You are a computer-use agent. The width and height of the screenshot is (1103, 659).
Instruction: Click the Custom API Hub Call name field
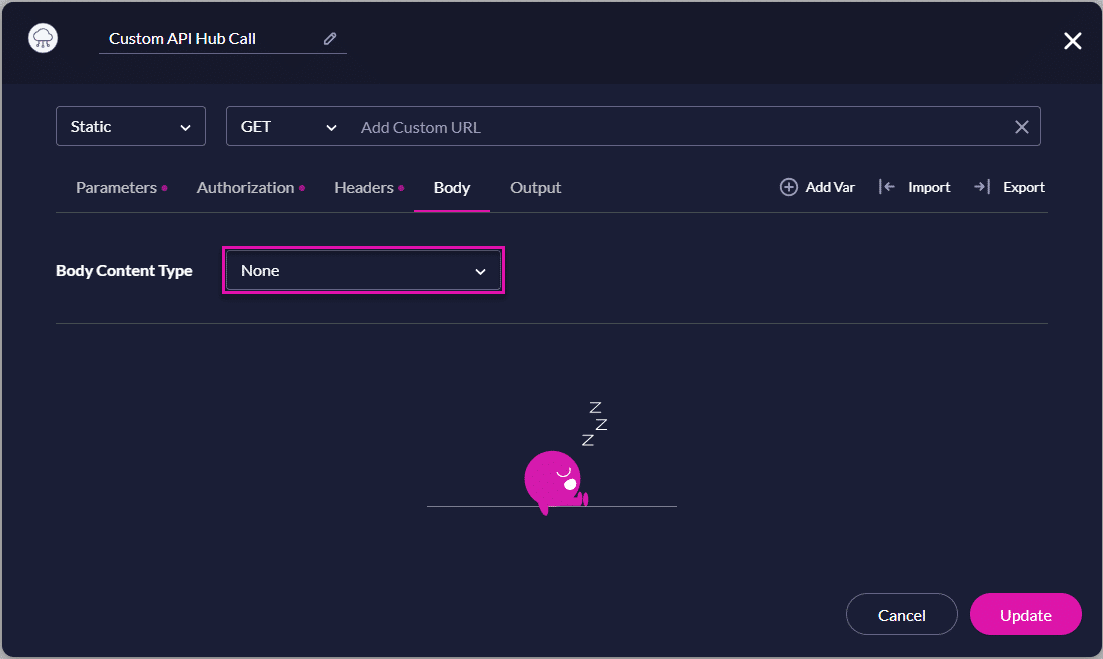click(x=210, y=39)
